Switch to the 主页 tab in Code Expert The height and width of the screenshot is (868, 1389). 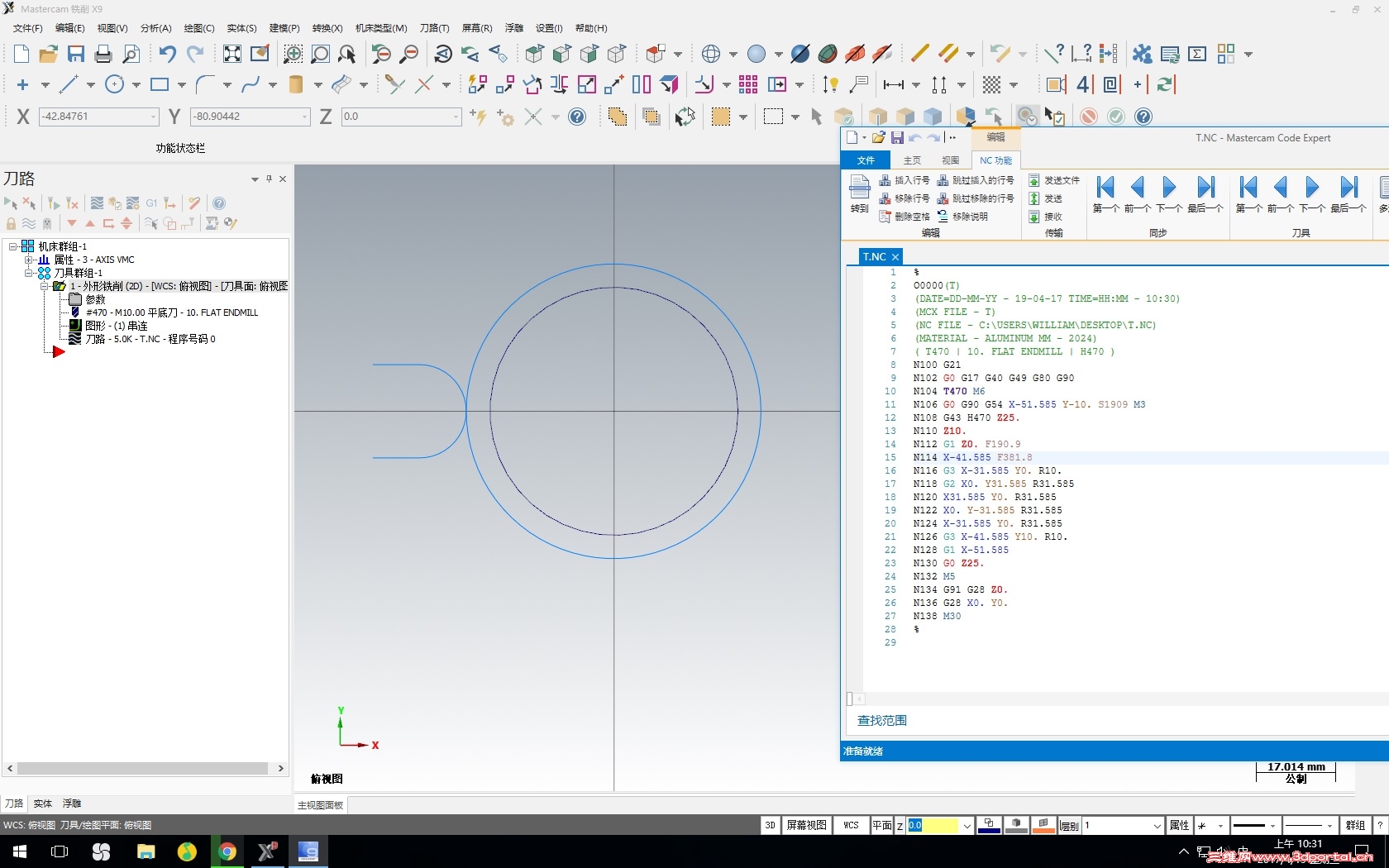click(x=912, y=160)
